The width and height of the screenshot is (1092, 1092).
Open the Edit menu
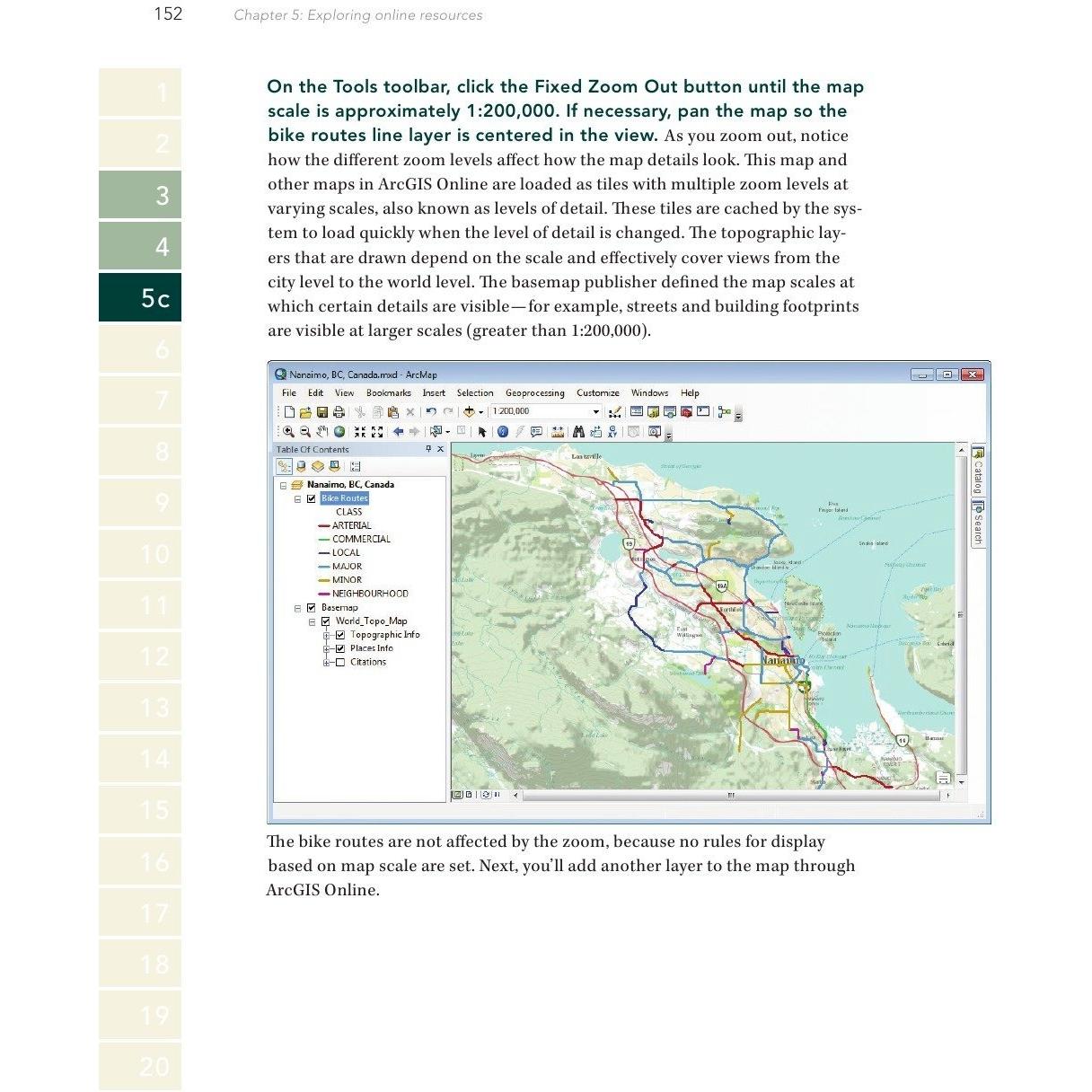(315, 393)
